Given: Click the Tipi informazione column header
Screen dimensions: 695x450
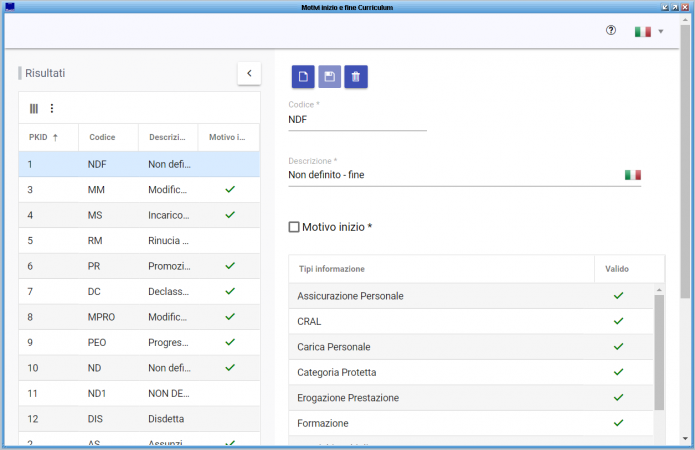Looking at the screenshot, I should click(331, 269).
